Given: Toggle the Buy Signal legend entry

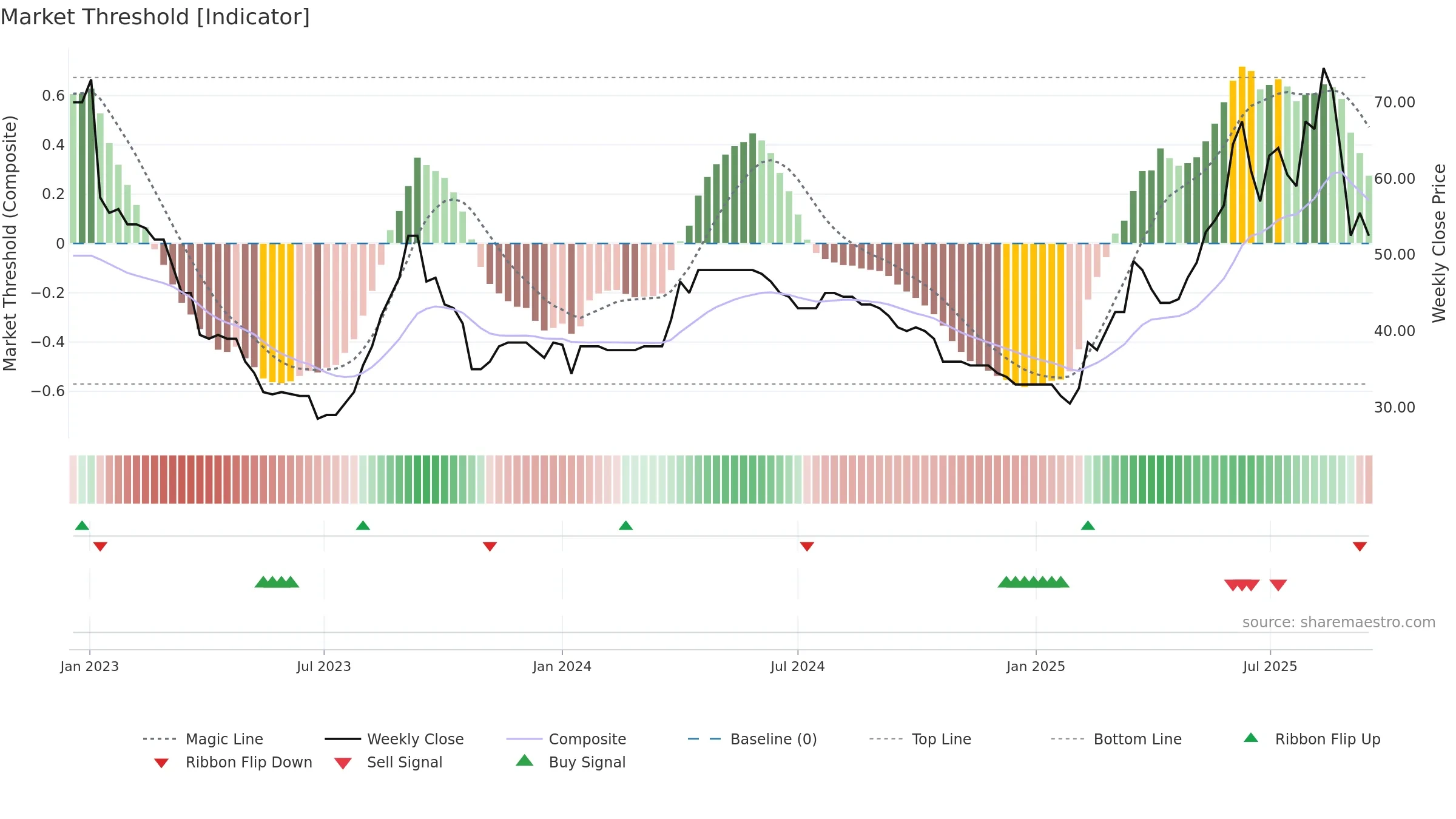Looking at the screenshot, I should (570, 762).
